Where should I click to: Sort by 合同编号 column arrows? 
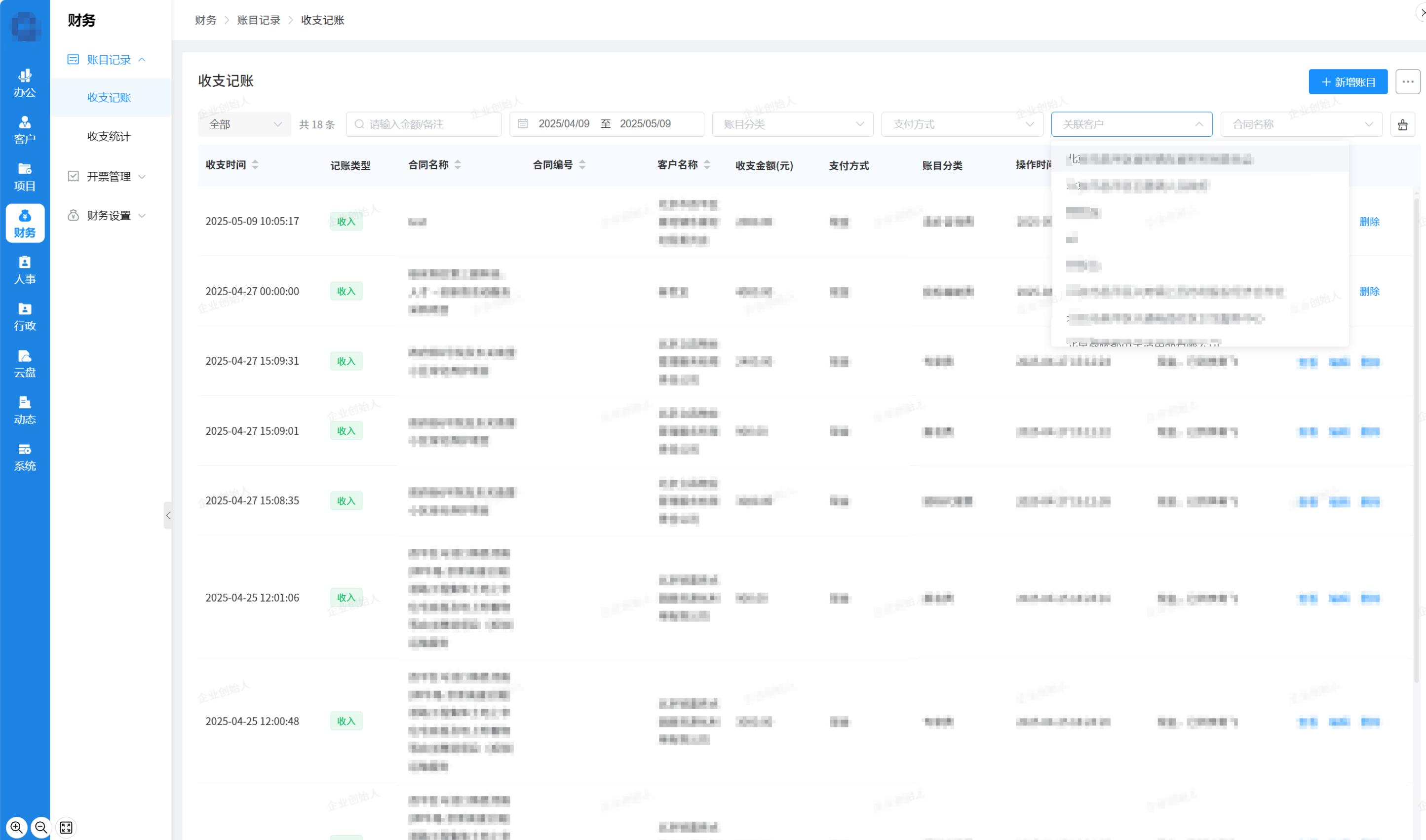pos(582,165)
